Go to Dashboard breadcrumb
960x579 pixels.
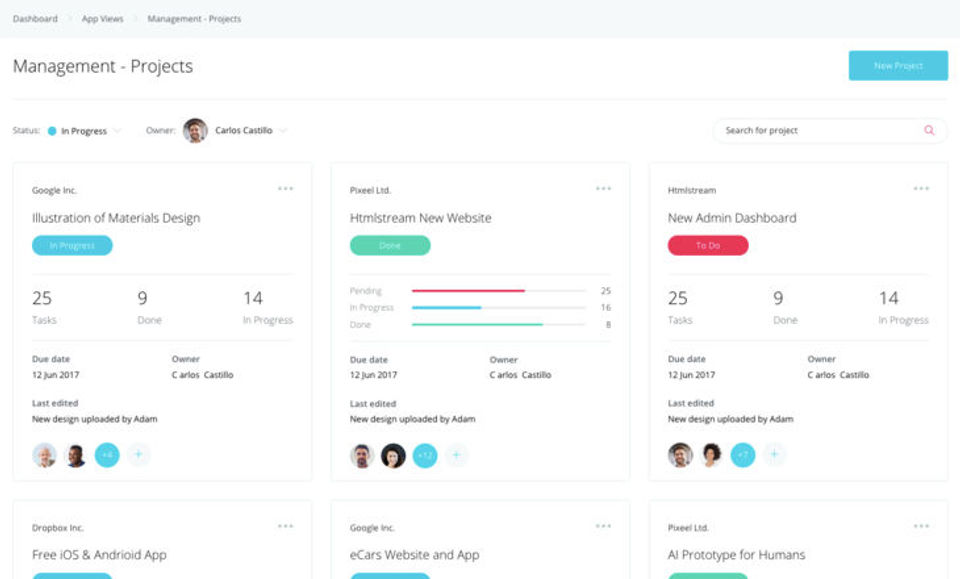click(36, 19)
